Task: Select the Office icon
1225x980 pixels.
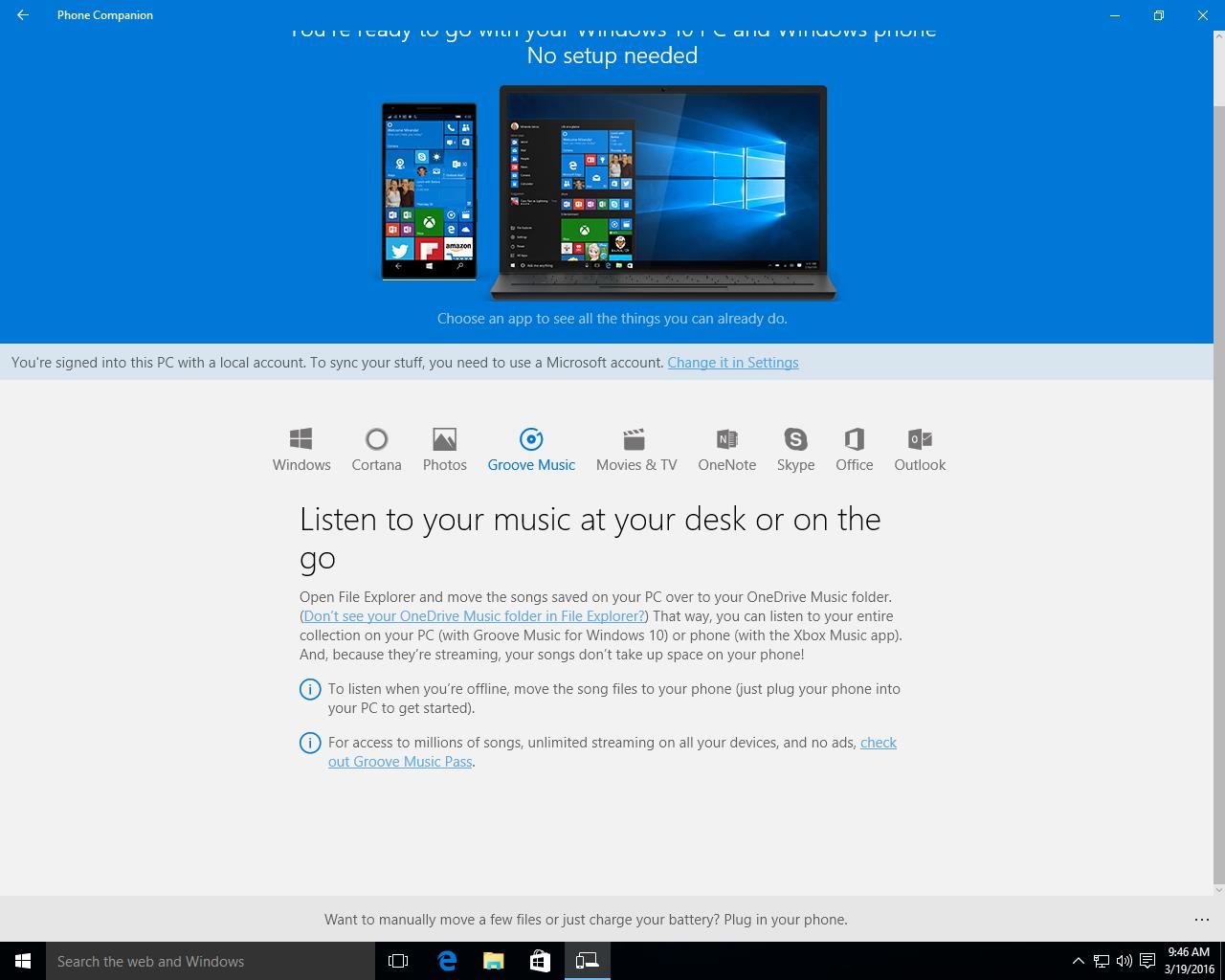Action: [854, 439]
